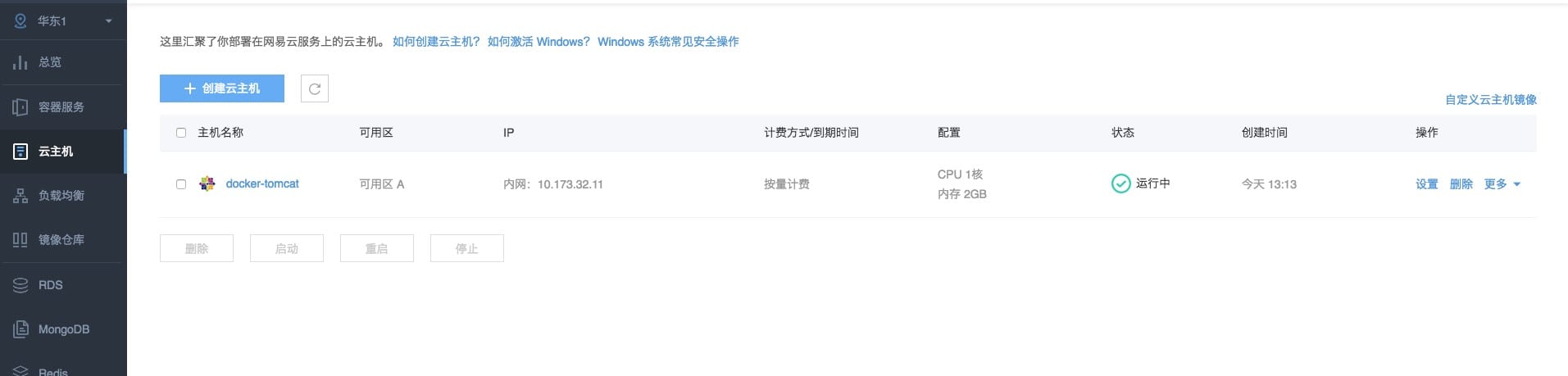Open 自定义云主机镜像 link
Viewport: 1568px width, 376px height.
tap(1490, 100)
